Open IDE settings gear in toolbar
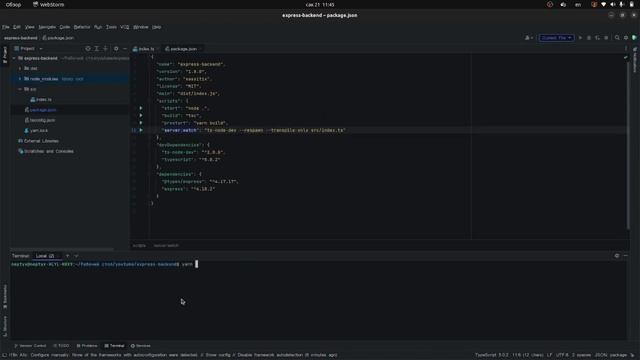 pyautogui.click(x=626, y=38)
